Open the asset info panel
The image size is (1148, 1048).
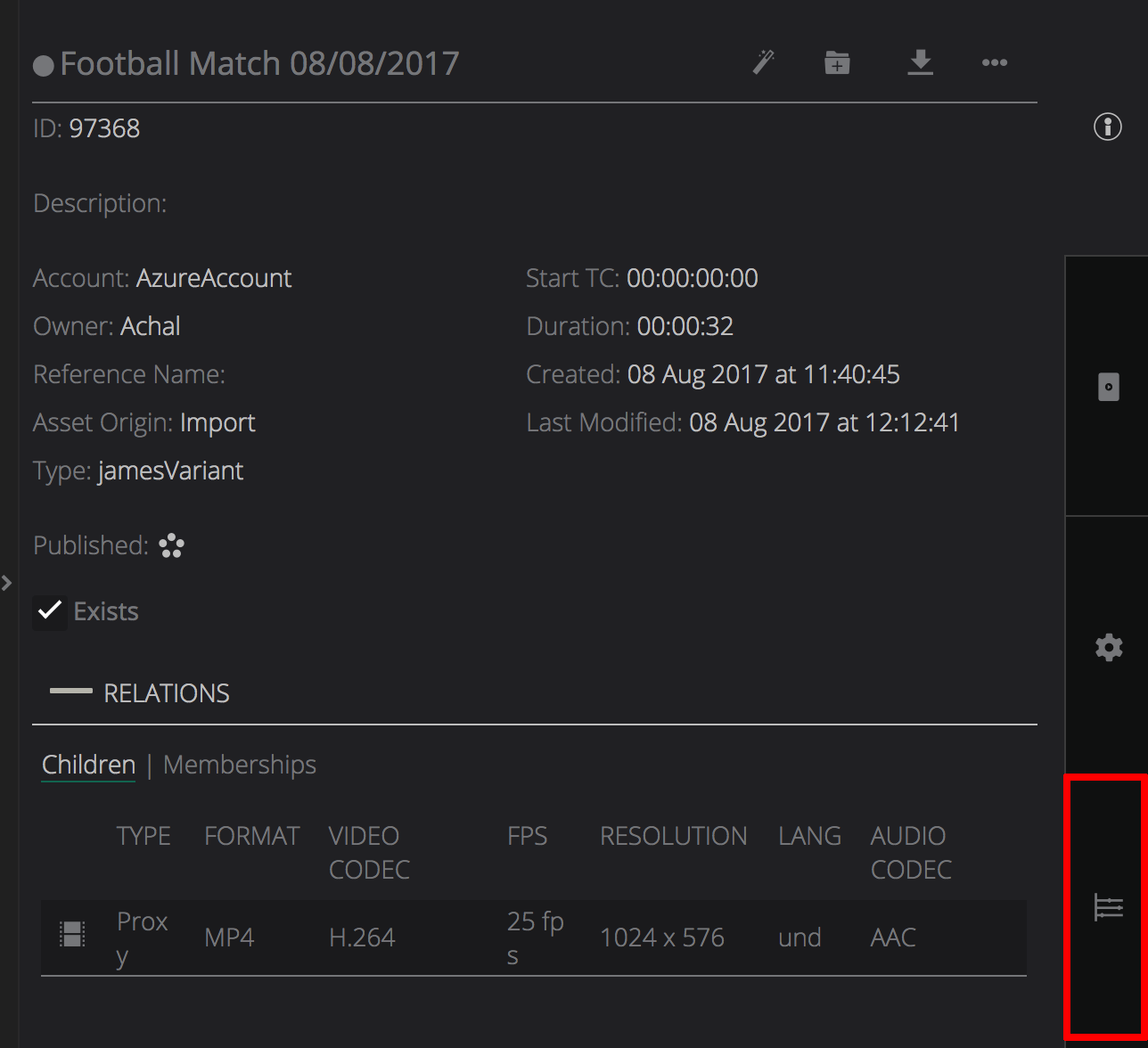click(1107, 127)
